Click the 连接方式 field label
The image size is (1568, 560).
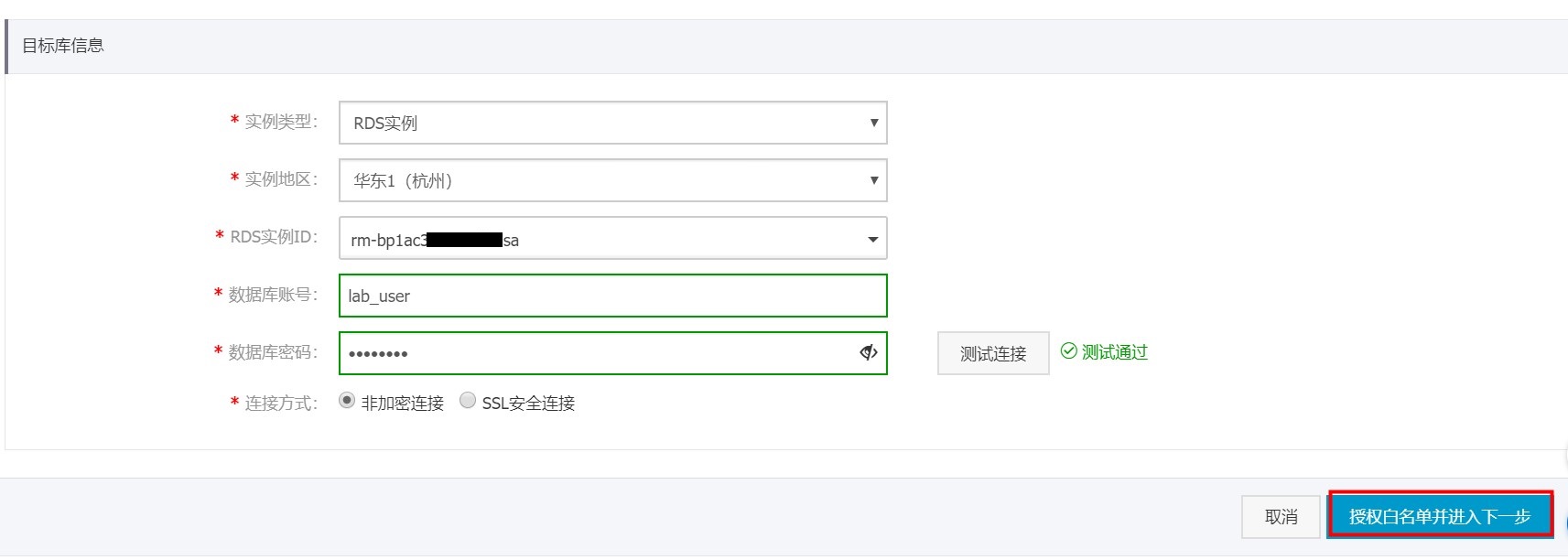tap(280, 404)
